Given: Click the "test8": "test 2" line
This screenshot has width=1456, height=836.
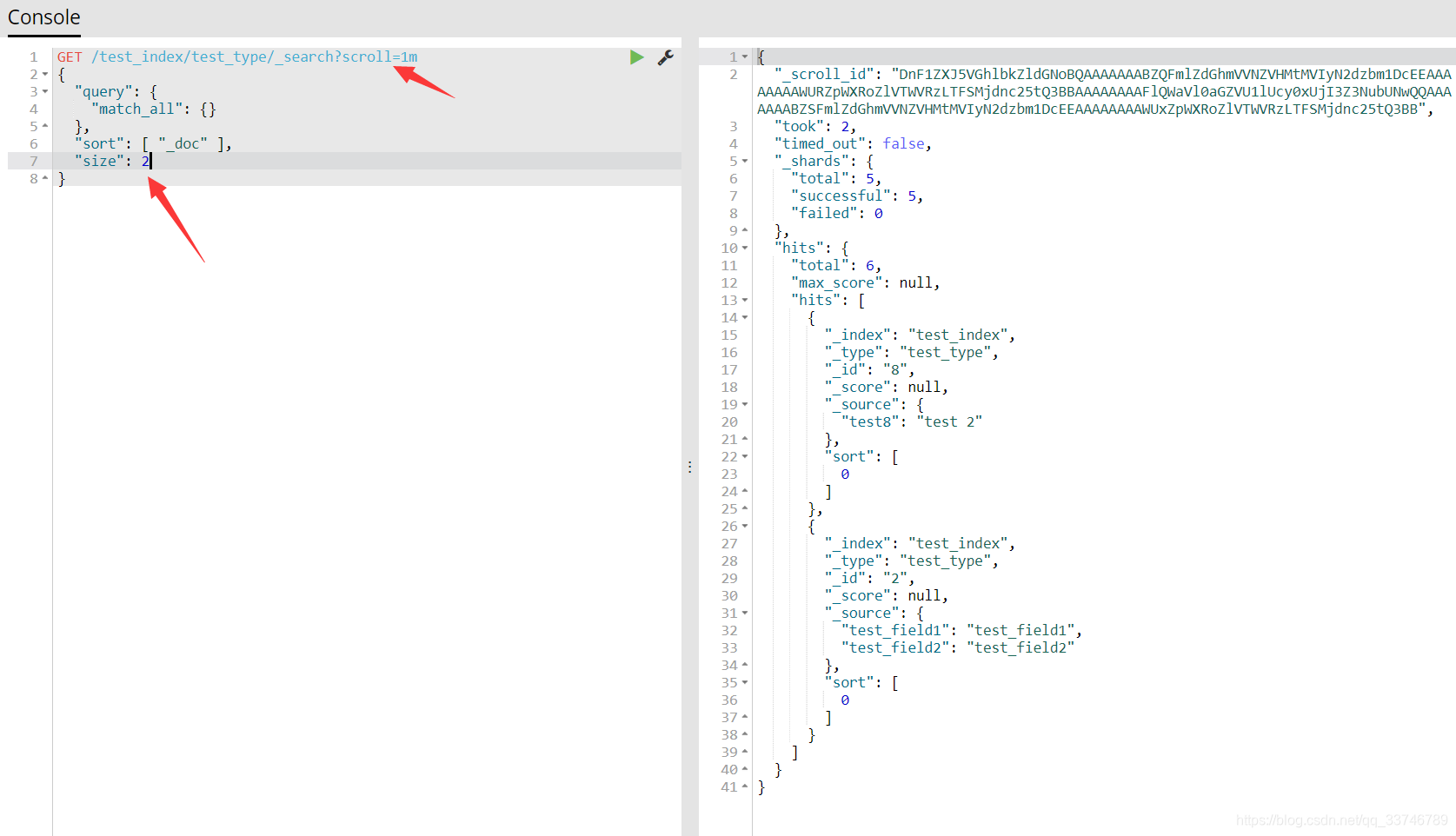Looking at the screenshot, I should tap(912, 422).
